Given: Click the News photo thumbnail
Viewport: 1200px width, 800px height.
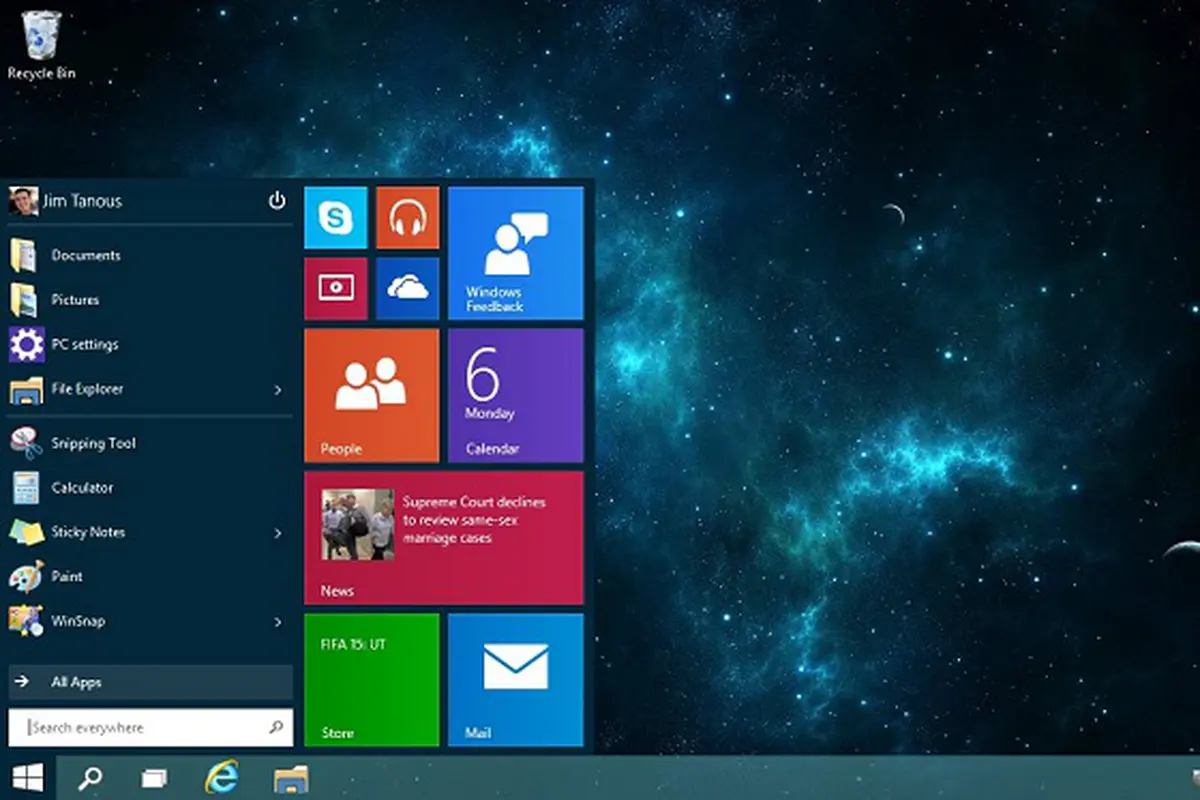Looking at the screenshot, I should (x=357, y=524).
